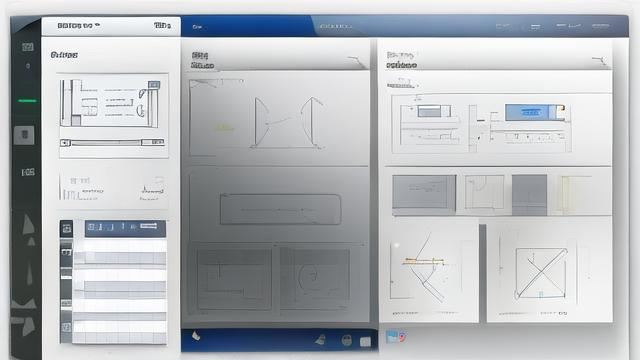Switch to the first tab at top left
This screenshot has height=360, width=640.
click(x=78, y=26)
